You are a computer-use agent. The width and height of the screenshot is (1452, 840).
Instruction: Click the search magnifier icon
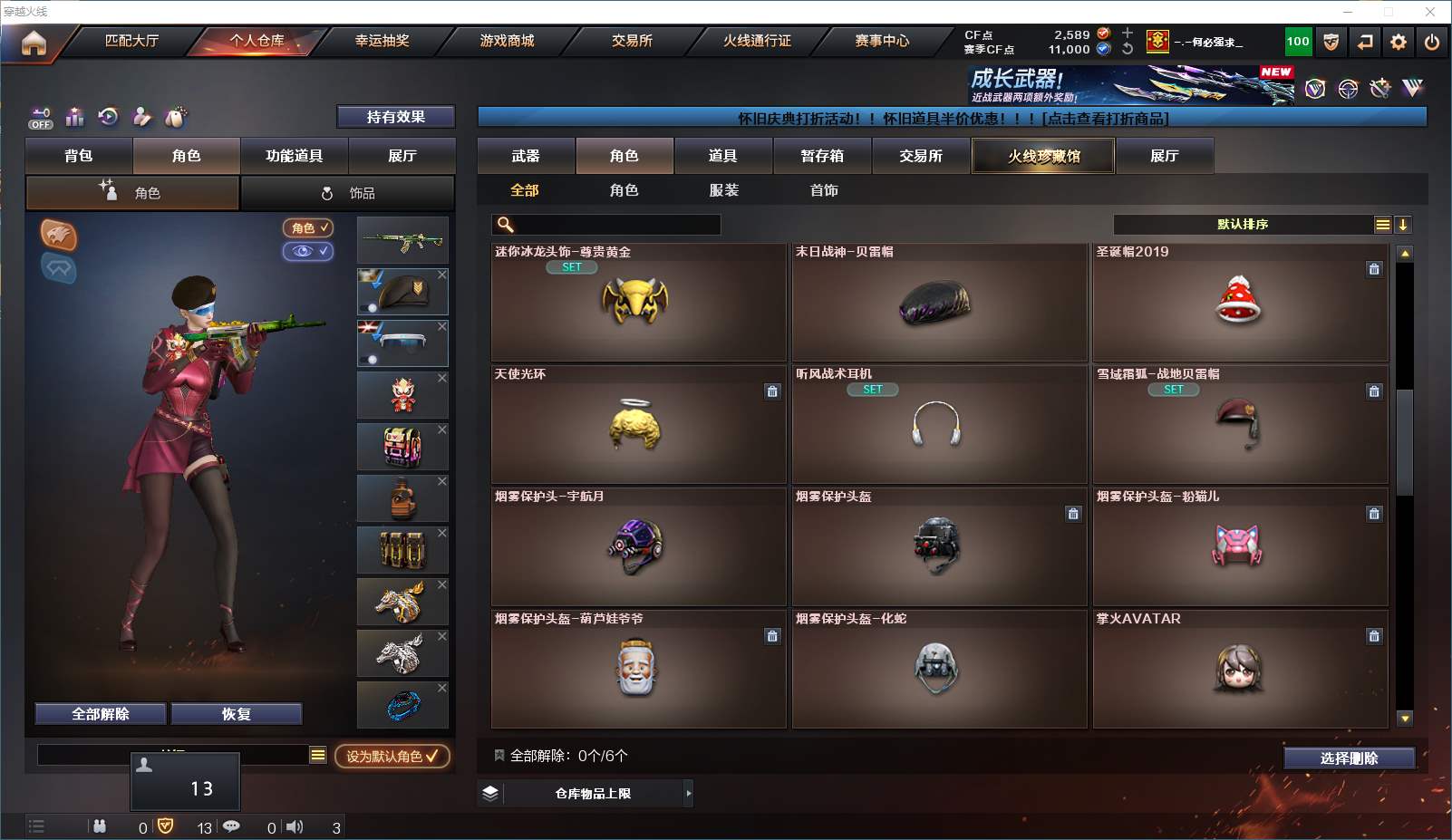click(506, 225)
